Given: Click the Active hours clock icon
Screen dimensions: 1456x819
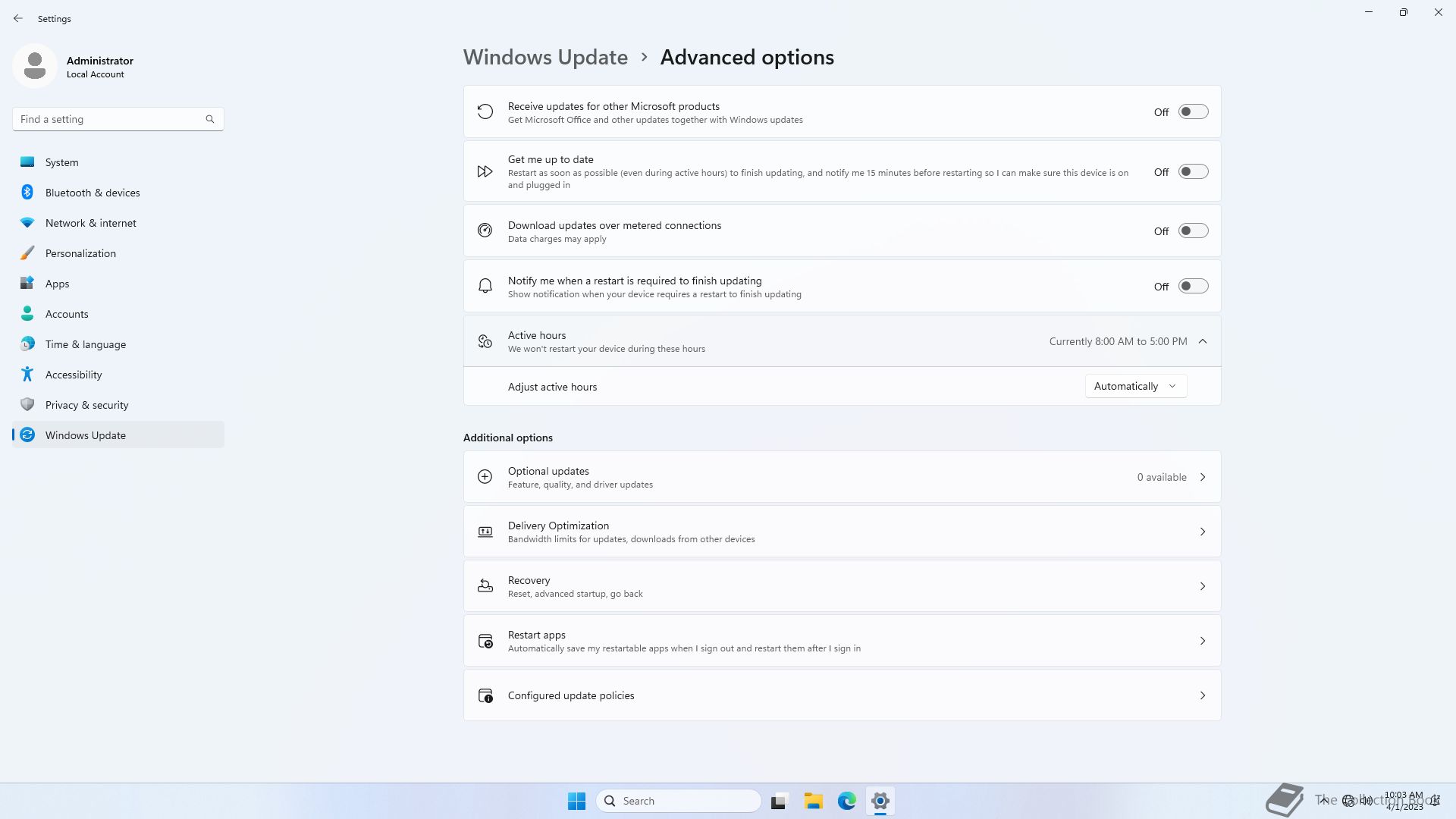Looking at the screenshot, I should [x=485, y=341].
